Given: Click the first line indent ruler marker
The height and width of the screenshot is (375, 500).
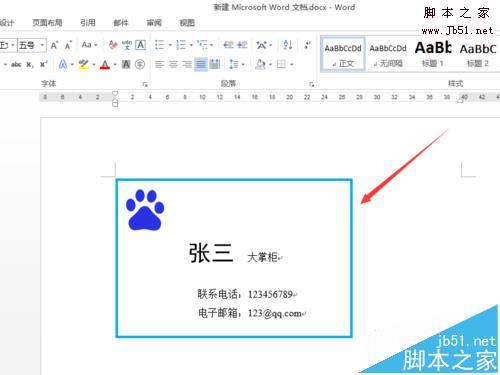Looking at the screenshot, I should pos(115,93).
